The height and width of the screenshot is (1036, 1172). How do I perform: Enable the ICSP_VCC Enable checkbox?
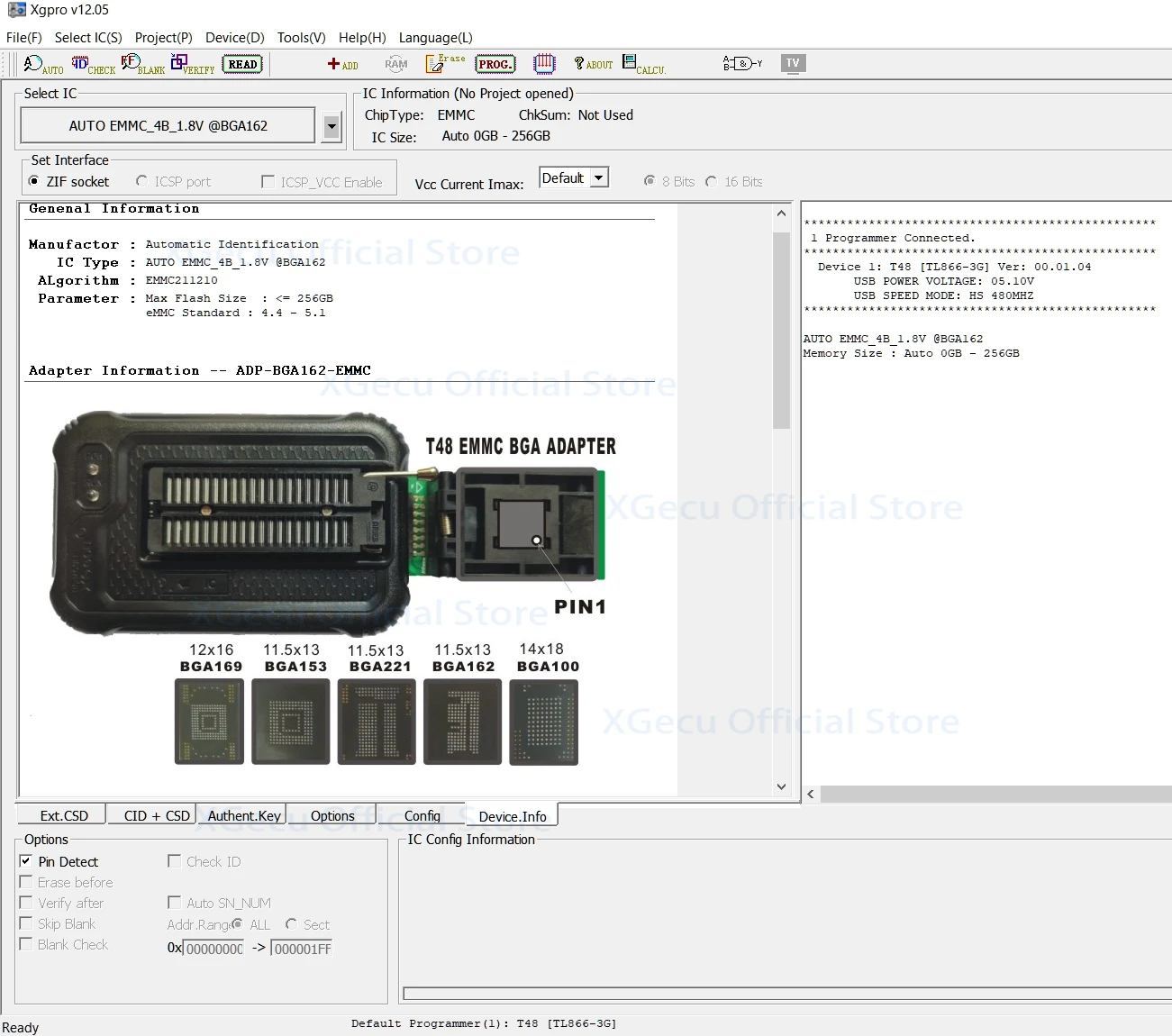[268, 181]
